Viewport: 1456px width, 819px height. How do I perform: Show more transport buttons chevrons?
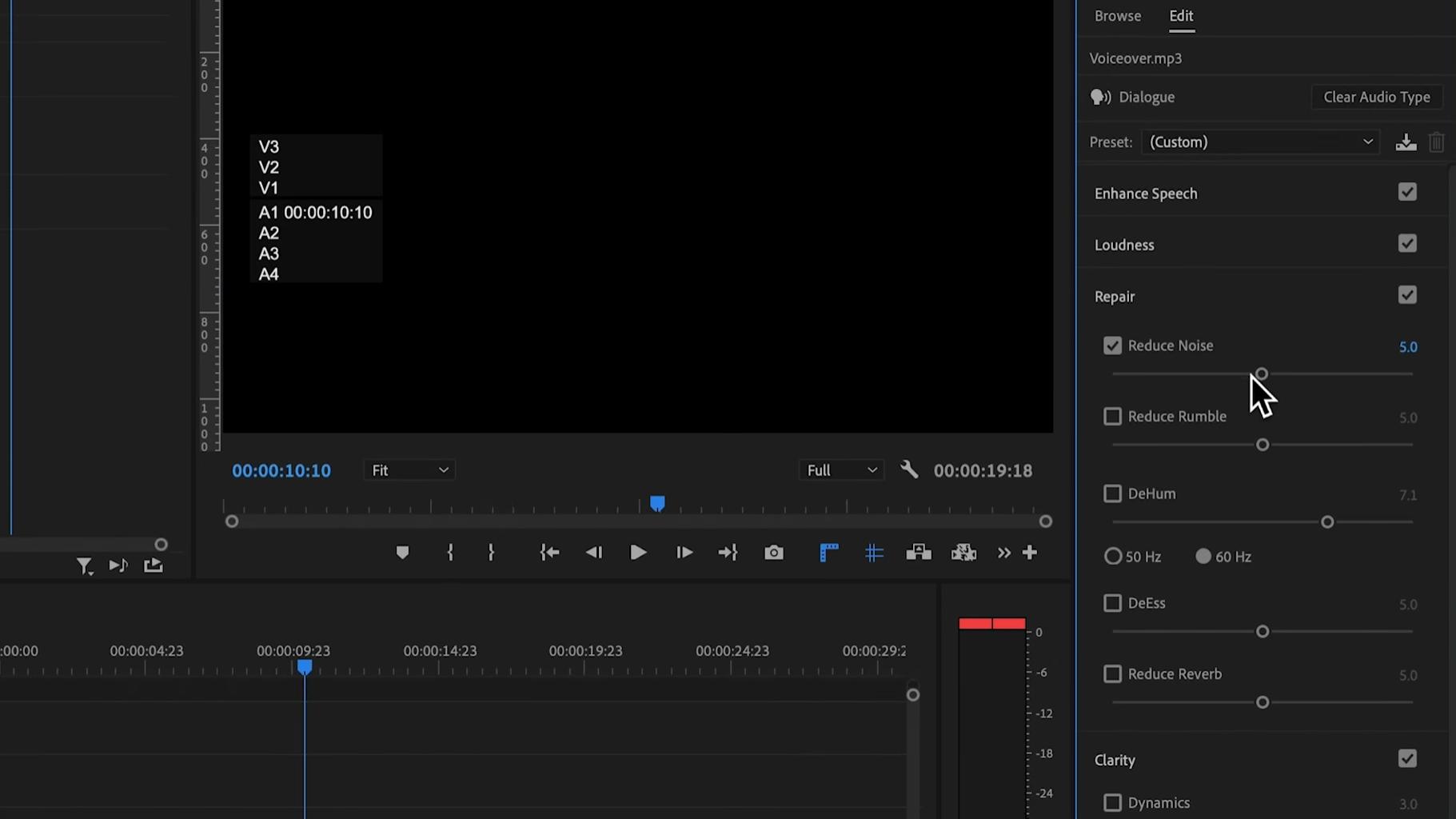(x=1003, y=553)
